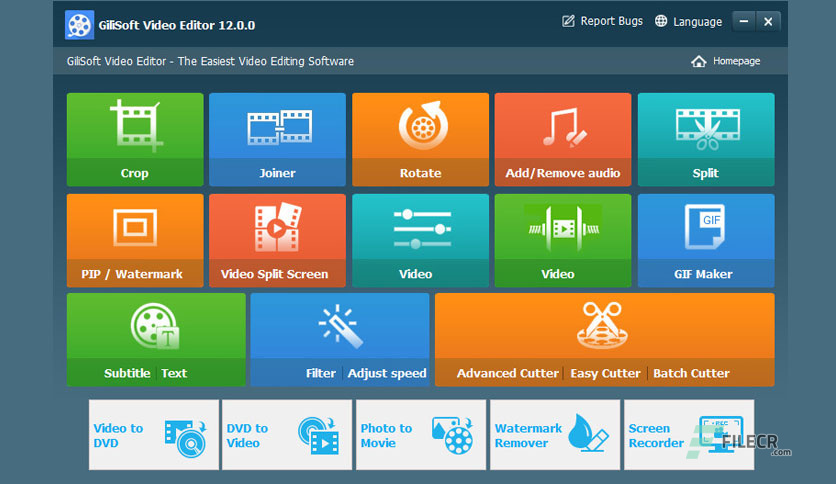This screenshot has width=836, height=484.
Task: Click the GiliSoft film reel app logo
Action: (x=79, y=25)
